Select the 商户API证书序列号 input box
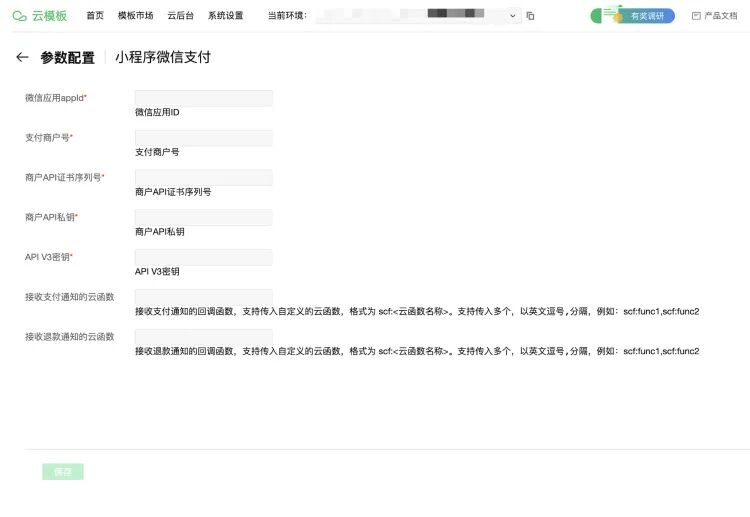Viewport: 750px width, 517px height. tap(204, 177)
